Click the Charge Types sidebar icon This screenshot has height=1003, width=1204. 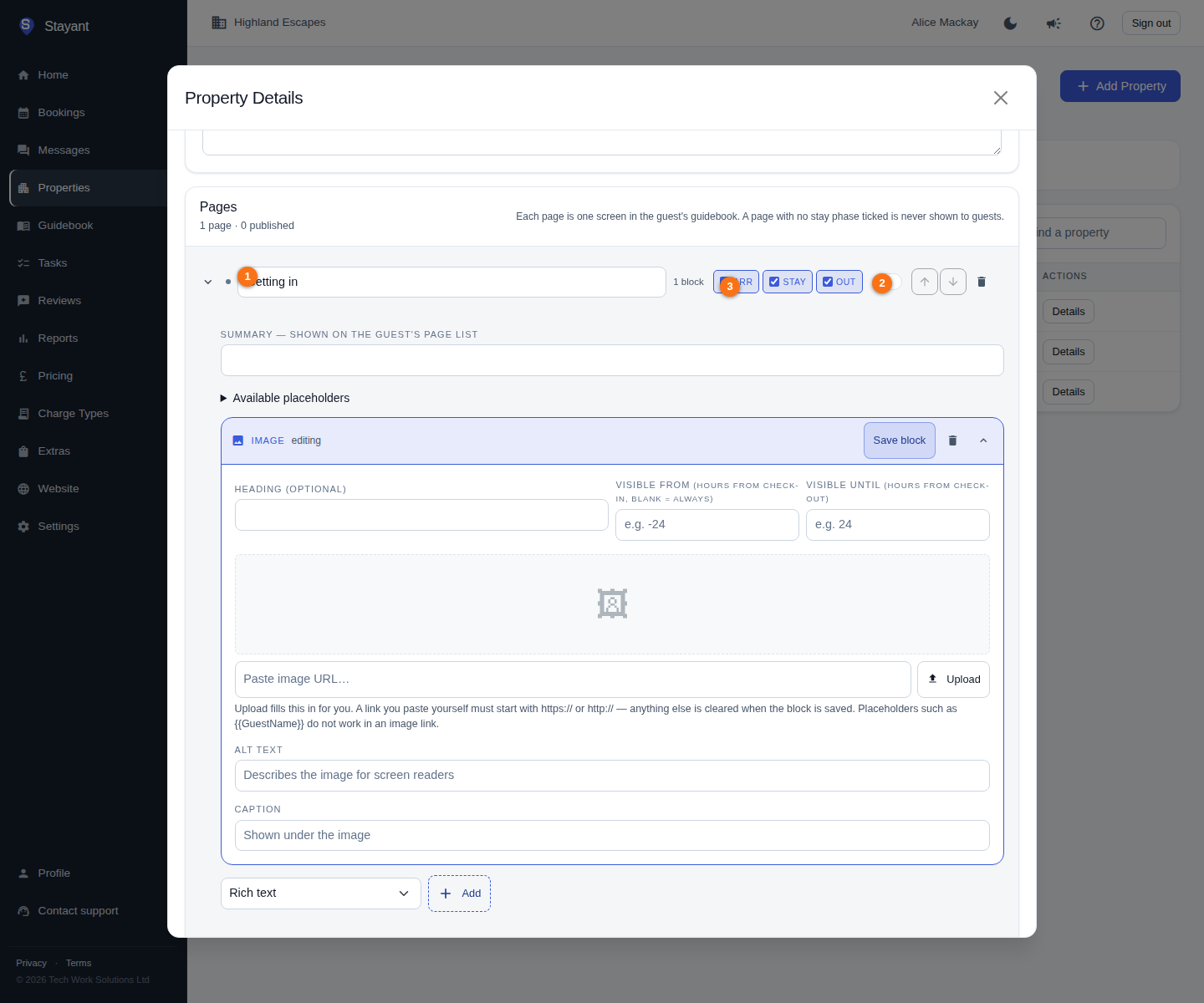pyautogui.click(x=23, y=414)
